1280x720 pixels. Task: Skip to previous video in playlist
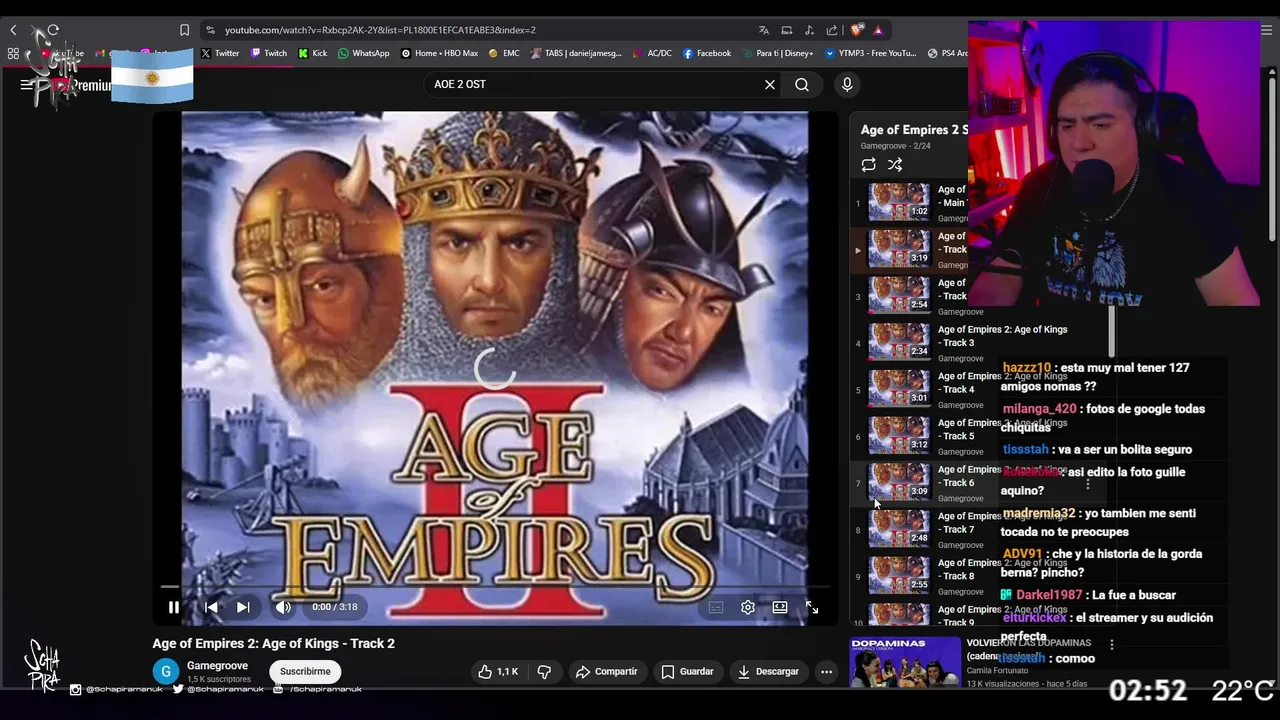click(x=211, y=607)
